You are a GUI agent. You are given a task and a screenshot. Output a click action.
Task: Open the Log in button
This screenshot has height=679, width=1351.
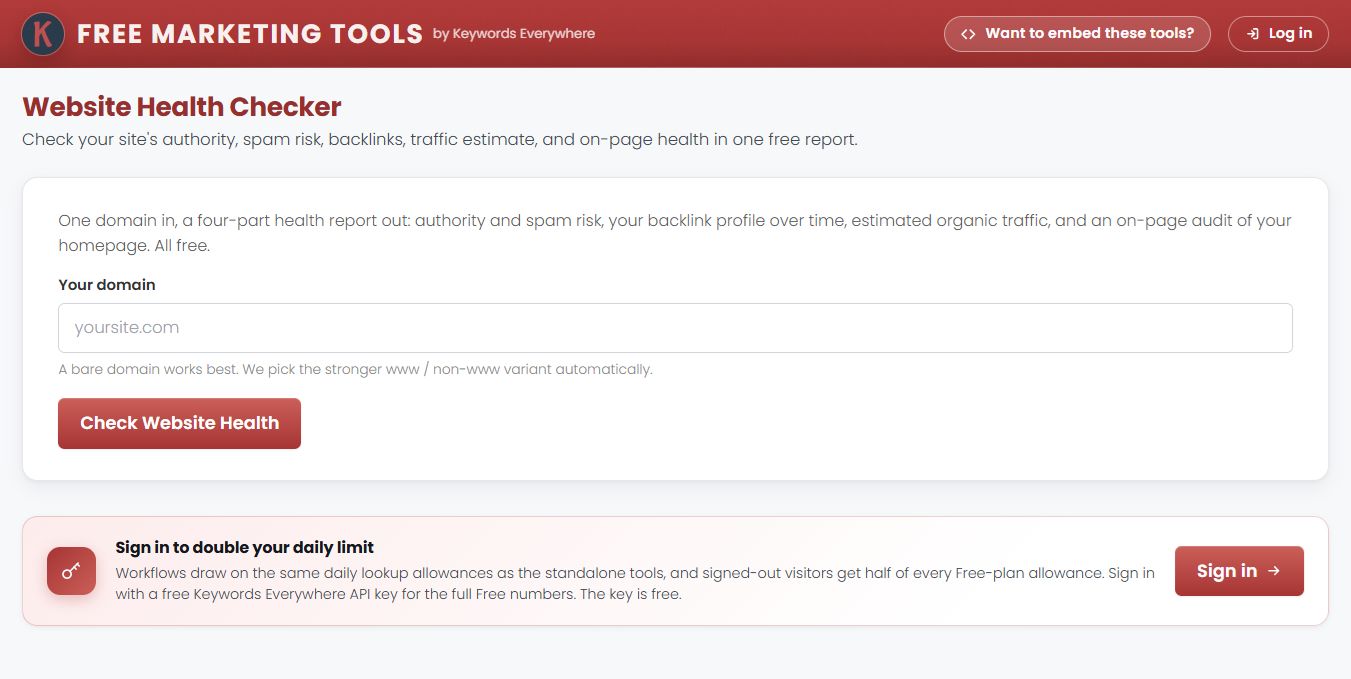tap(1278, 34)
